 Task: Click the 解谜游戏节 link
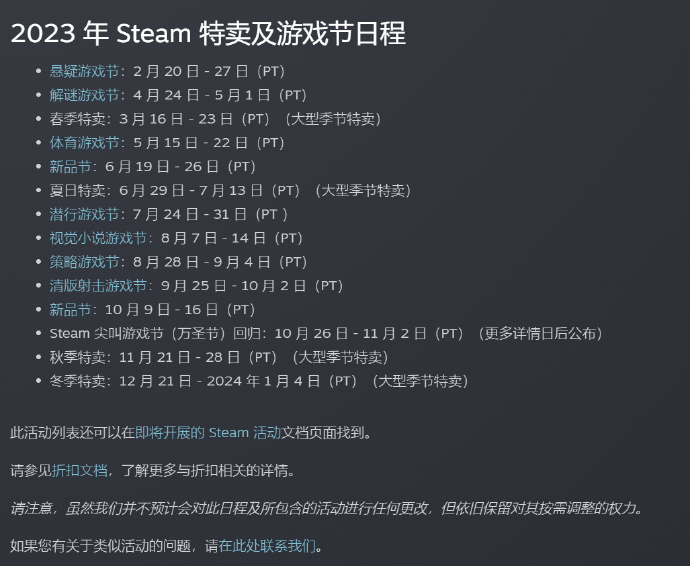point(84,95)
